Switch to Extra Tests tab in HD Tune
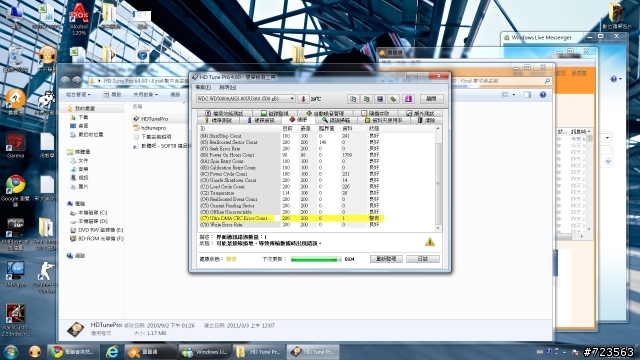 coord(420,113)
